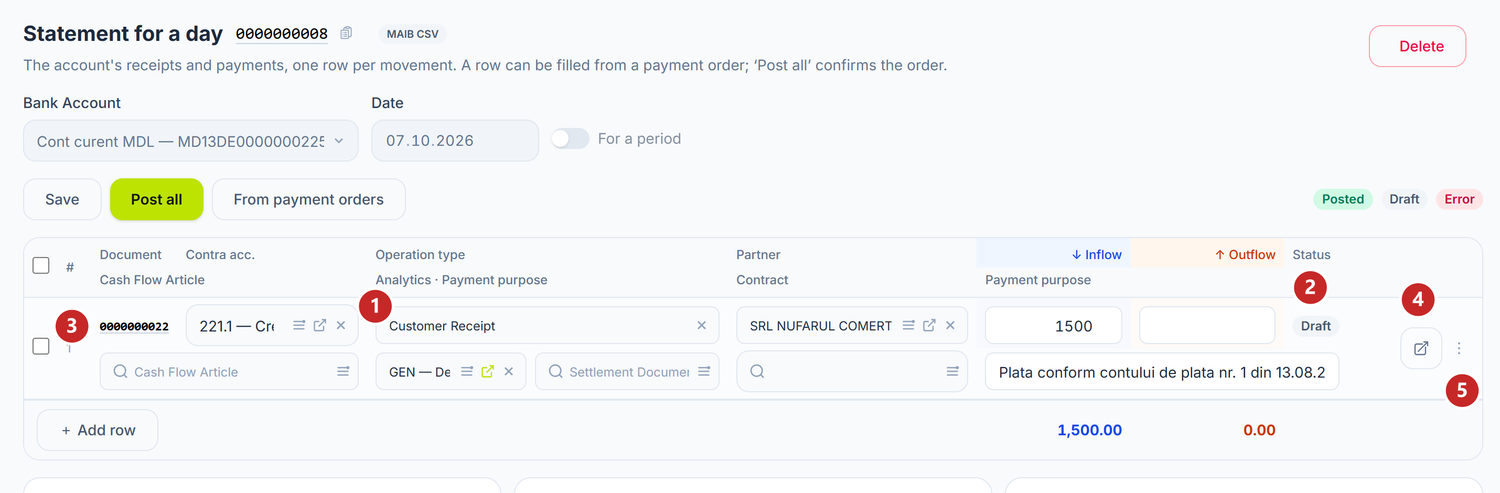This screenshot has width=1500, height=493.
Task: Open the From payment orders dialog
Action: (309, 199)
